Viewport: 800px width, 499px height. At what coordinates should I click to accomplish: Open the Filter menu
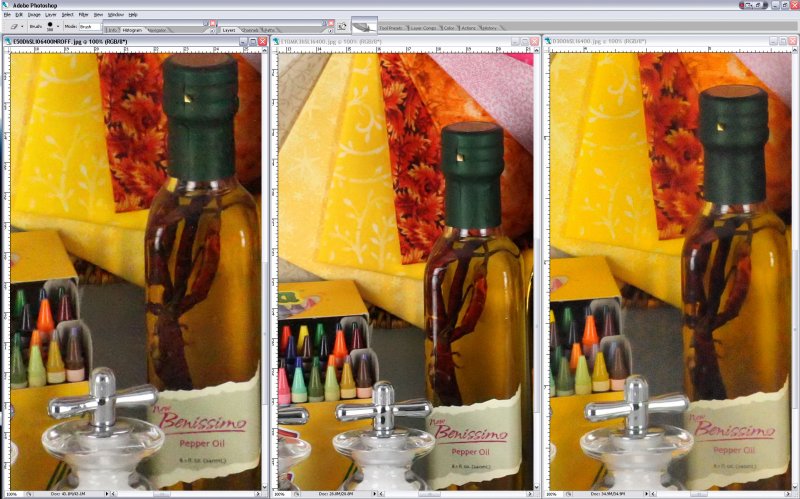coord(83,15)
